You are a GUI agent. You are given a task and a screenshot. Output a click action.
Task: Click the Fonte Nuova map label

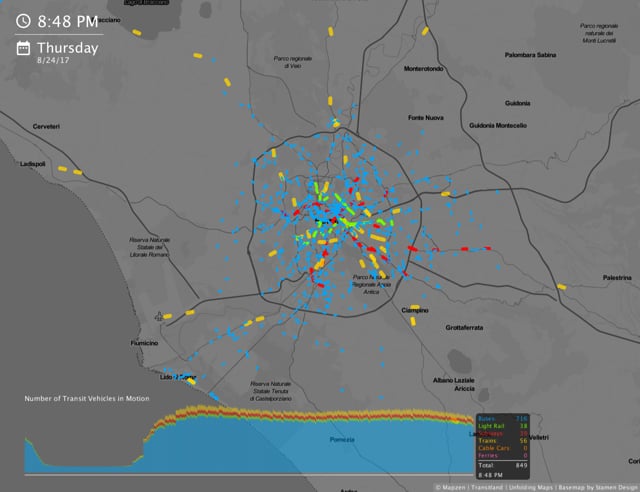[426, 118]
